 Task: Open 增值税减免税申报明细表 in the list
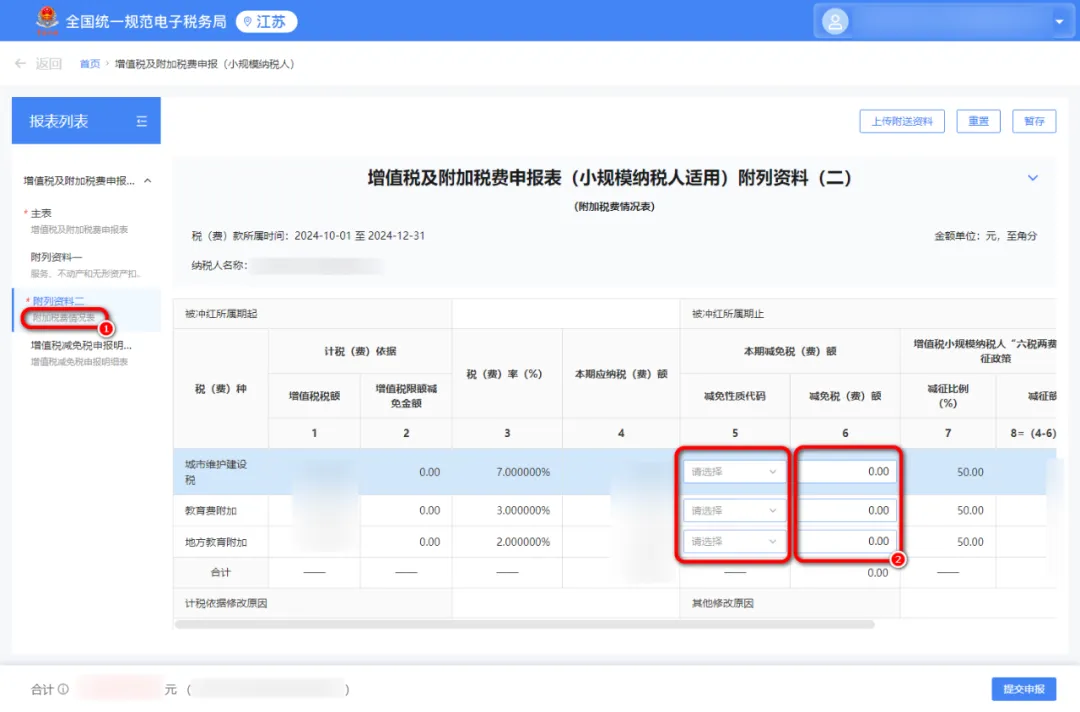click(80, 345)
